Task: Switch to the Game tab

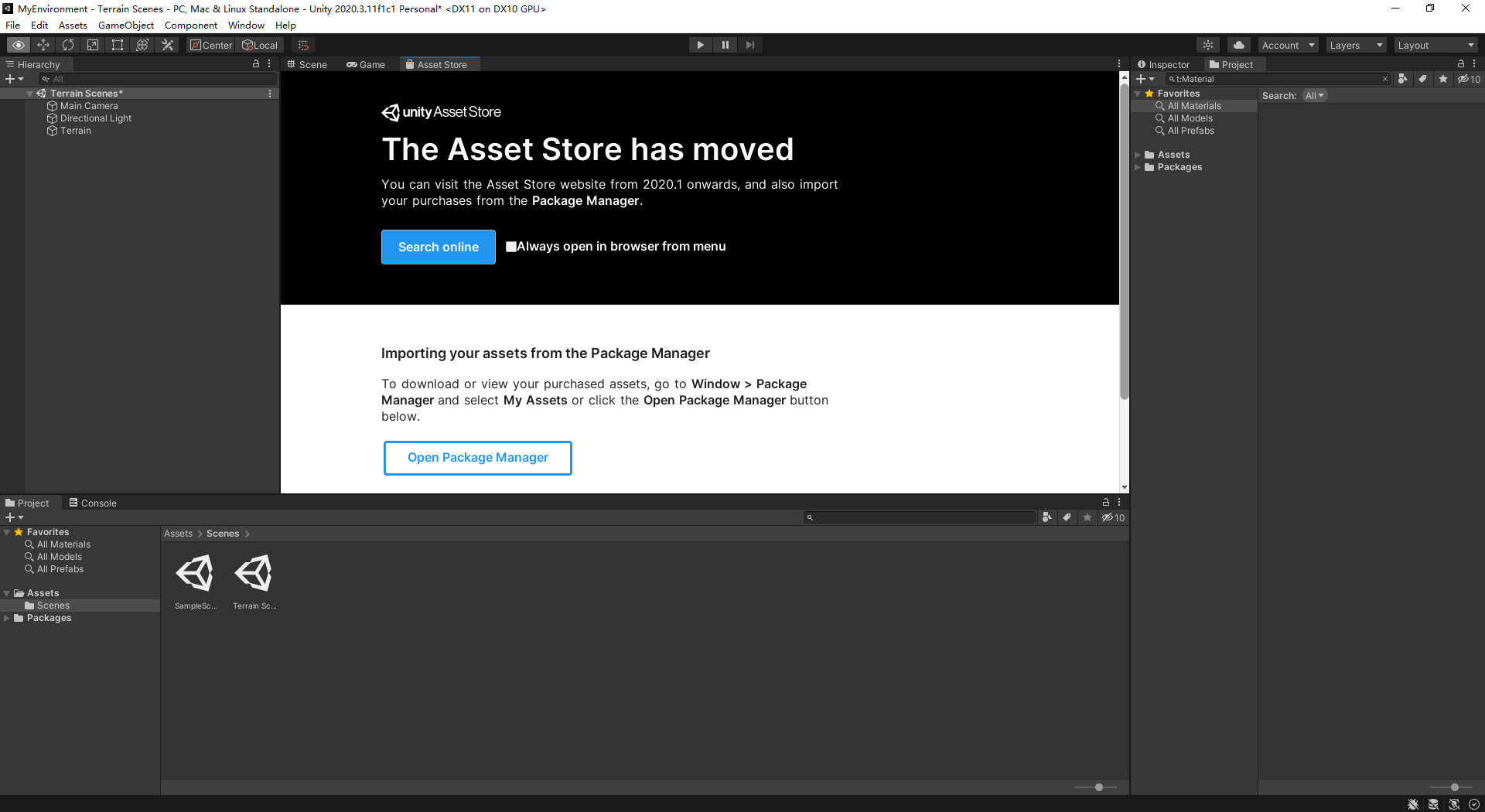Action: (366, 64)
